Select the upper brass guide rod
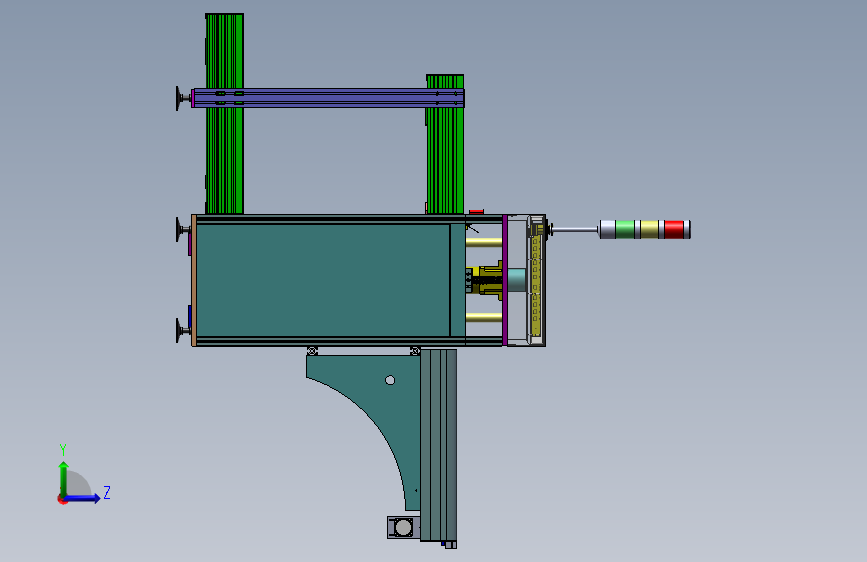This screenshot has width=867, height=562. [484, 242]
